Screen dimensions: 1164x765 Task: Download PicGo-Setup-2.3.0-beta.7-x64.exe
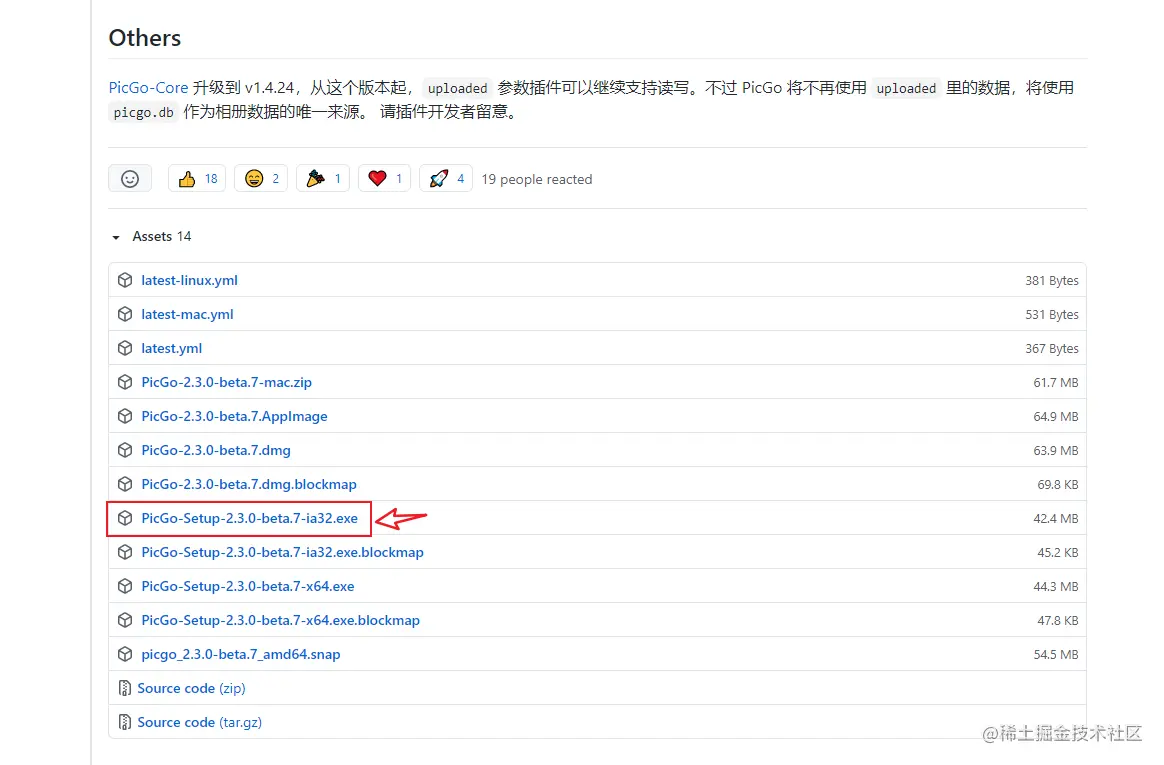coord(248,587)
